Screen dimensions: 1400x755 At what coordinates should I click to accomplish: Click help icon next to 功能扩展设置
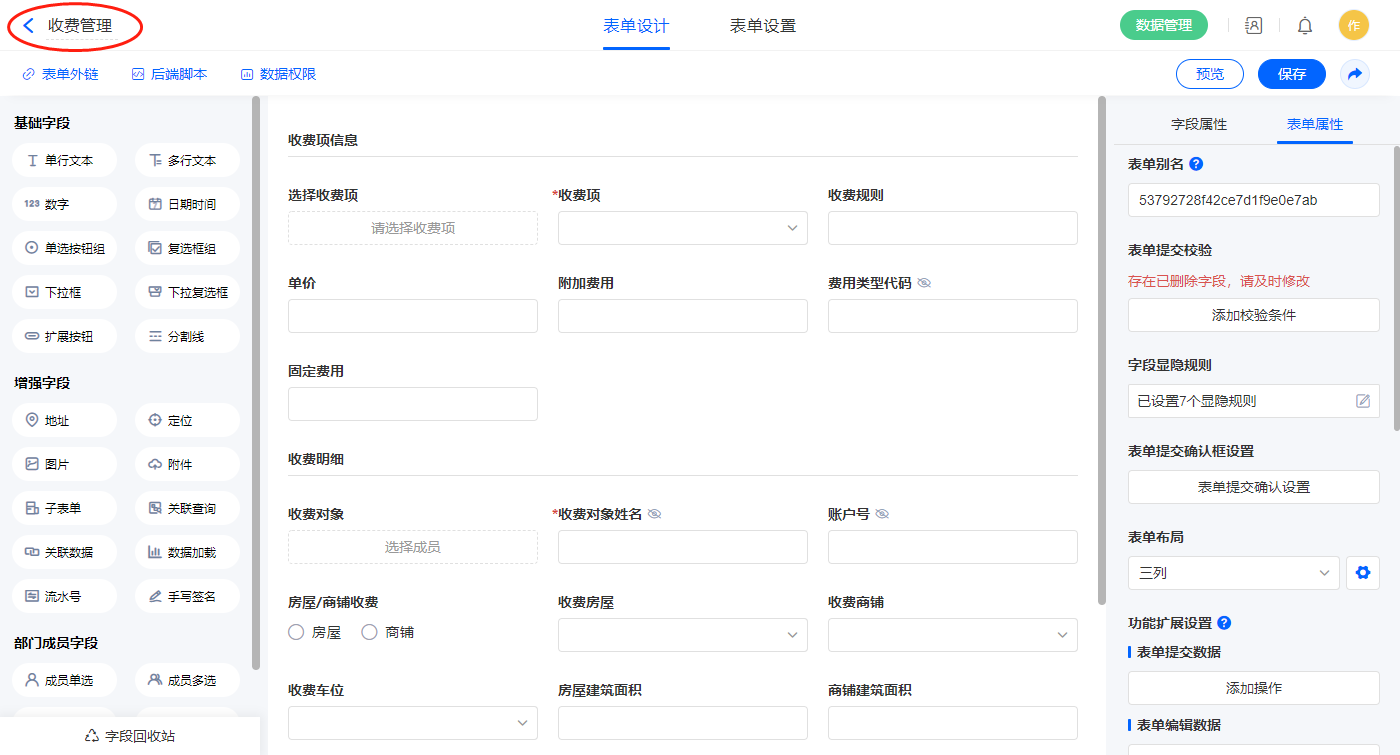[1224, 623]
